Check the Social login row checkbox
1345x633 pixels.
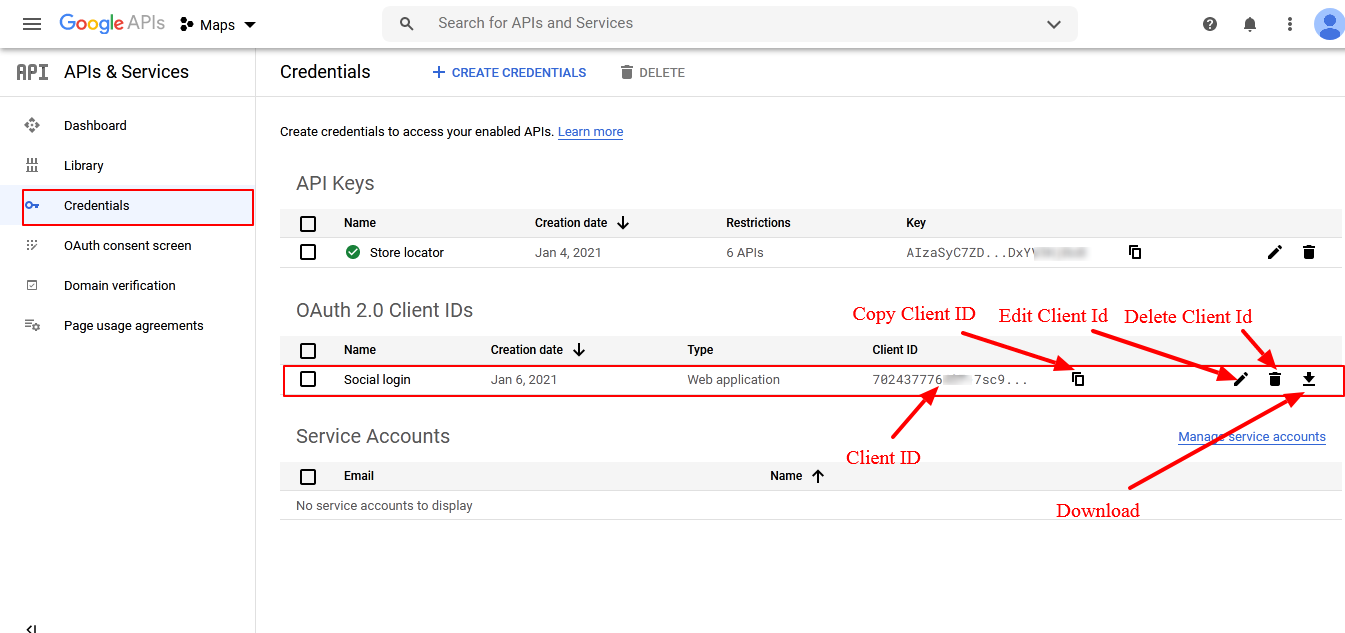point(308,379)
